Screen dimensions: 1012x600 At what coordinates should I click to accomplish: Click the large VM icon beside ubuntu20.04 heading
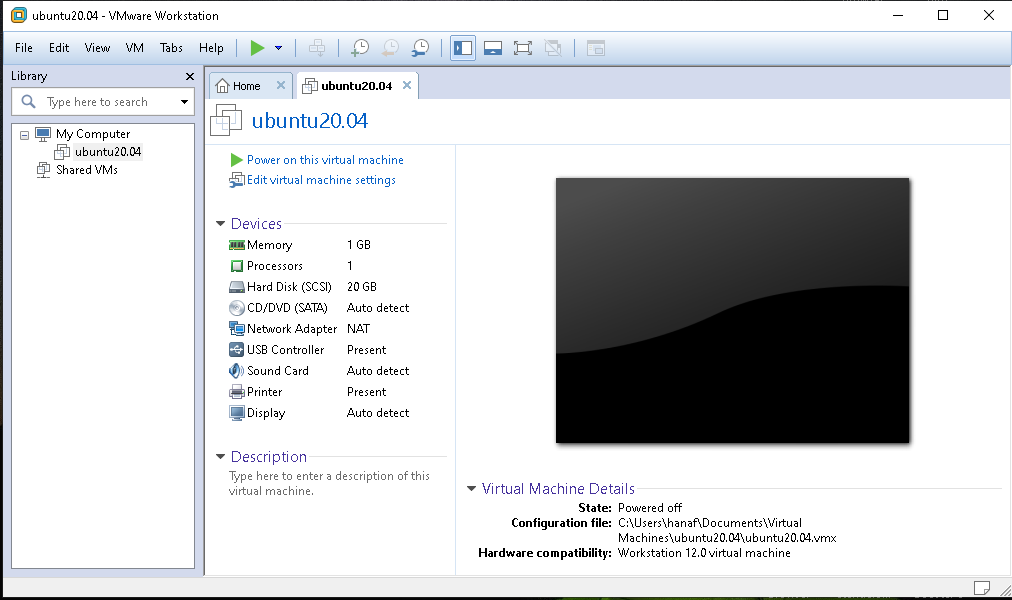point(226,120)
